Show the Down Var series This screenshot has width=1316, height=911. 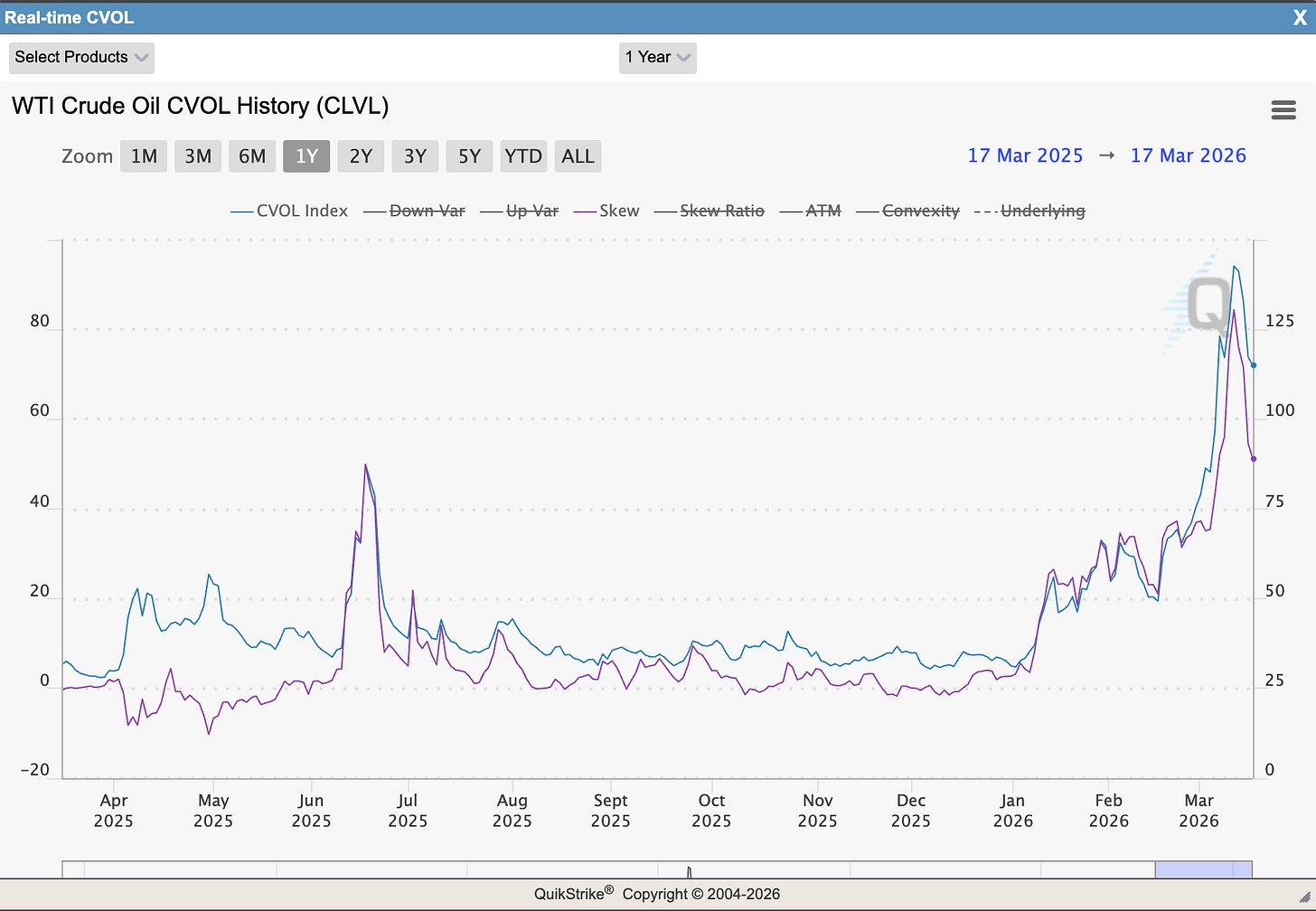(x=415, y=211)
